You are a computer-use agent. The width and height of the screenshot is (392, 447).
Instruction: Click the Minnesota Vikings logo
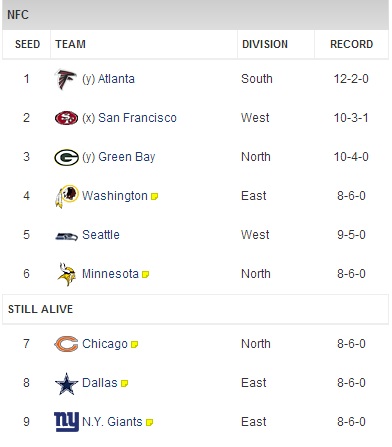point(66,274)
